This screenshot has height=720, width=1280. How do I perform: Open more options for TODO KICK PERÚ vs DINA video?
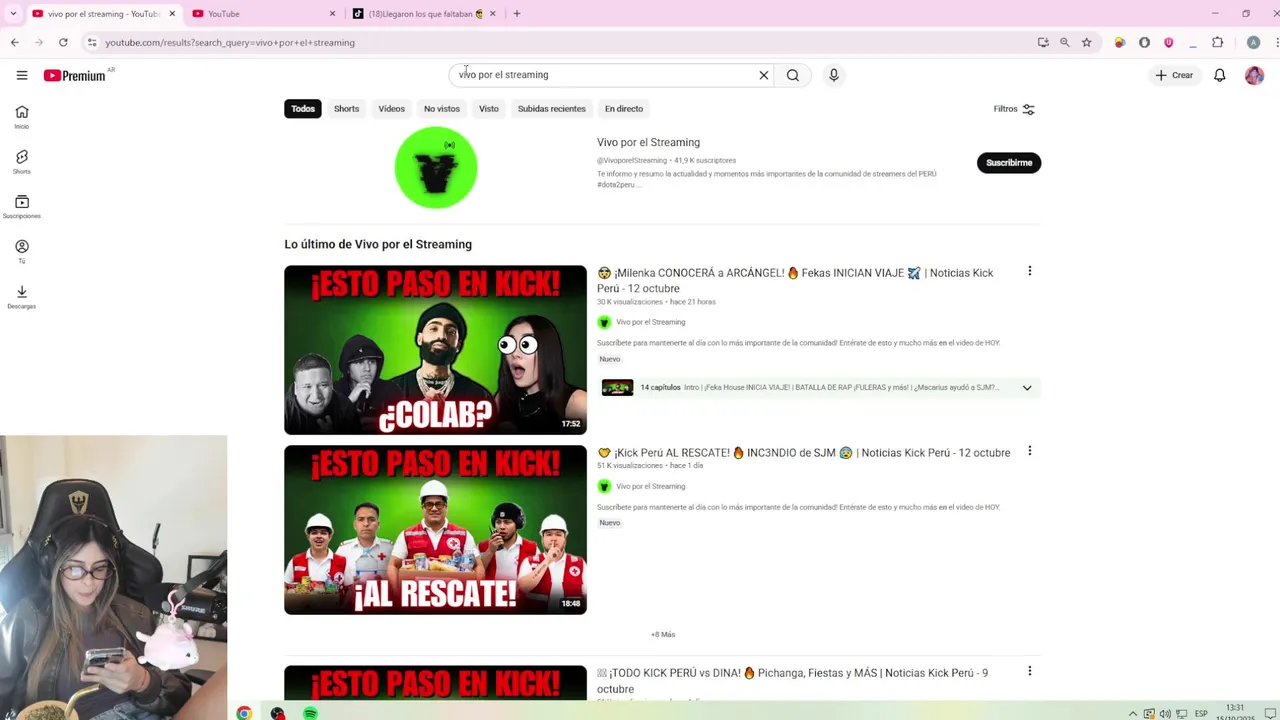[x=1029, y=671]
